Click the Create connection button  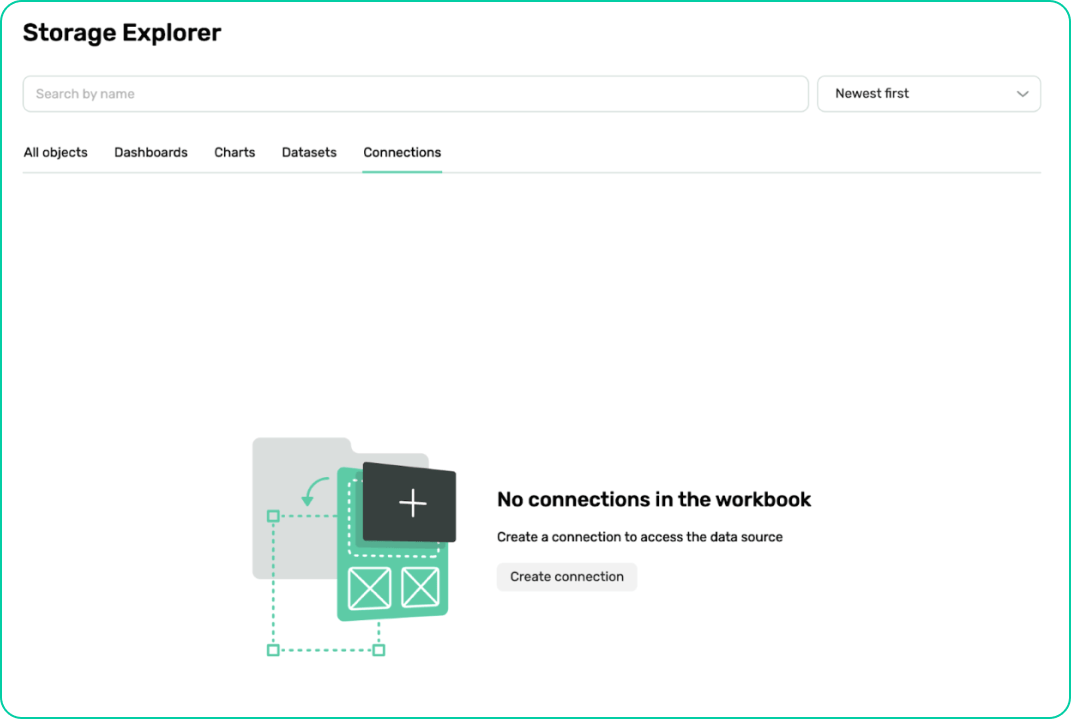[x=566, y=577]
